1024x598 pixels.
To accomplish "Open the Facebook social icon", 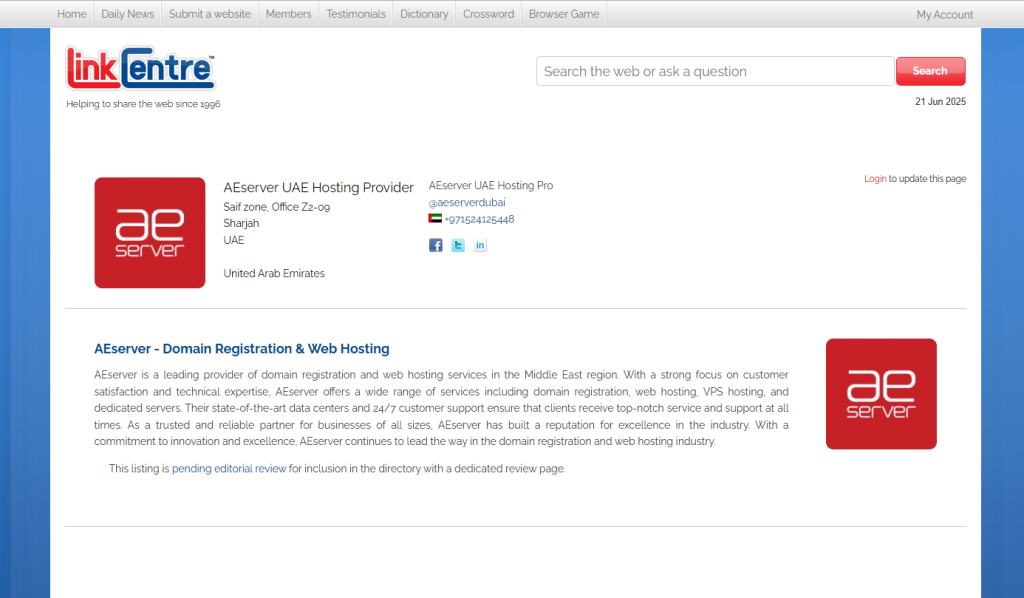I will 436,245.
